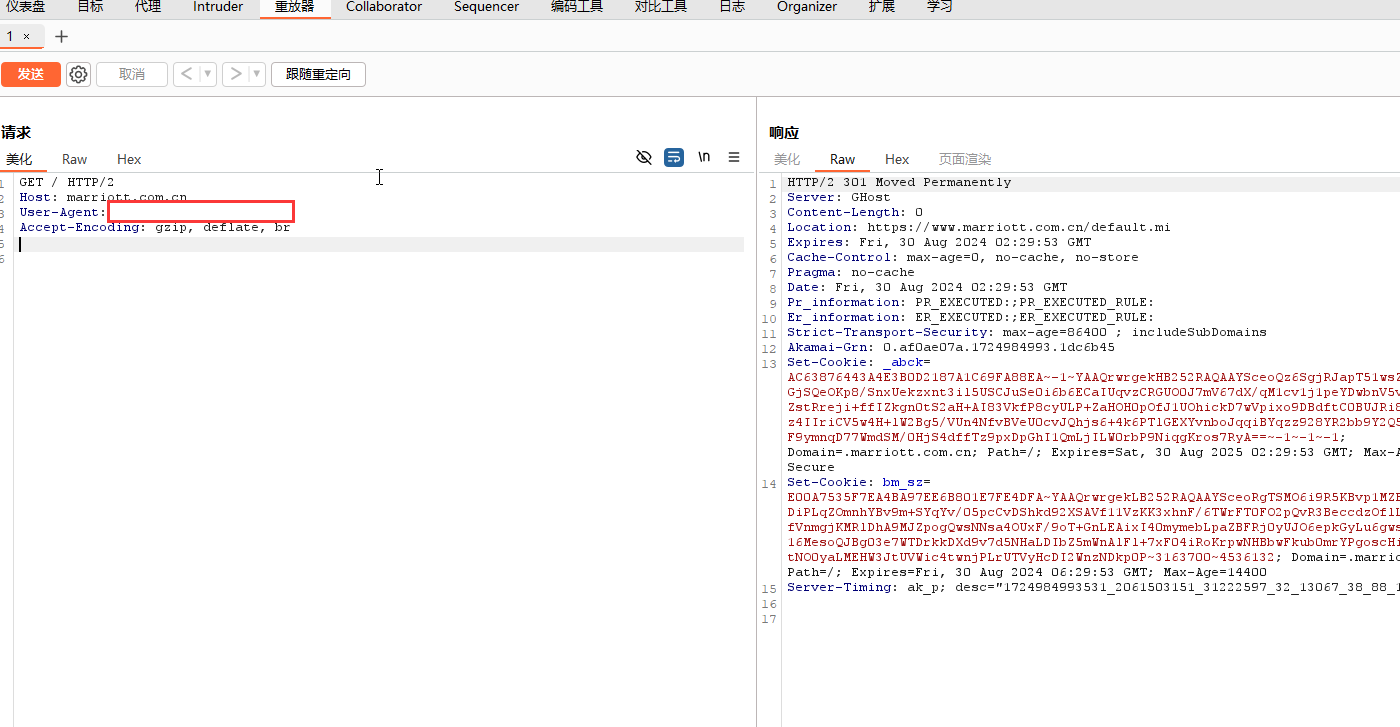This screenshot has width=1400, height=727.
Task: Click the empty line 5 in request editor
Action: tap(380, 244)
